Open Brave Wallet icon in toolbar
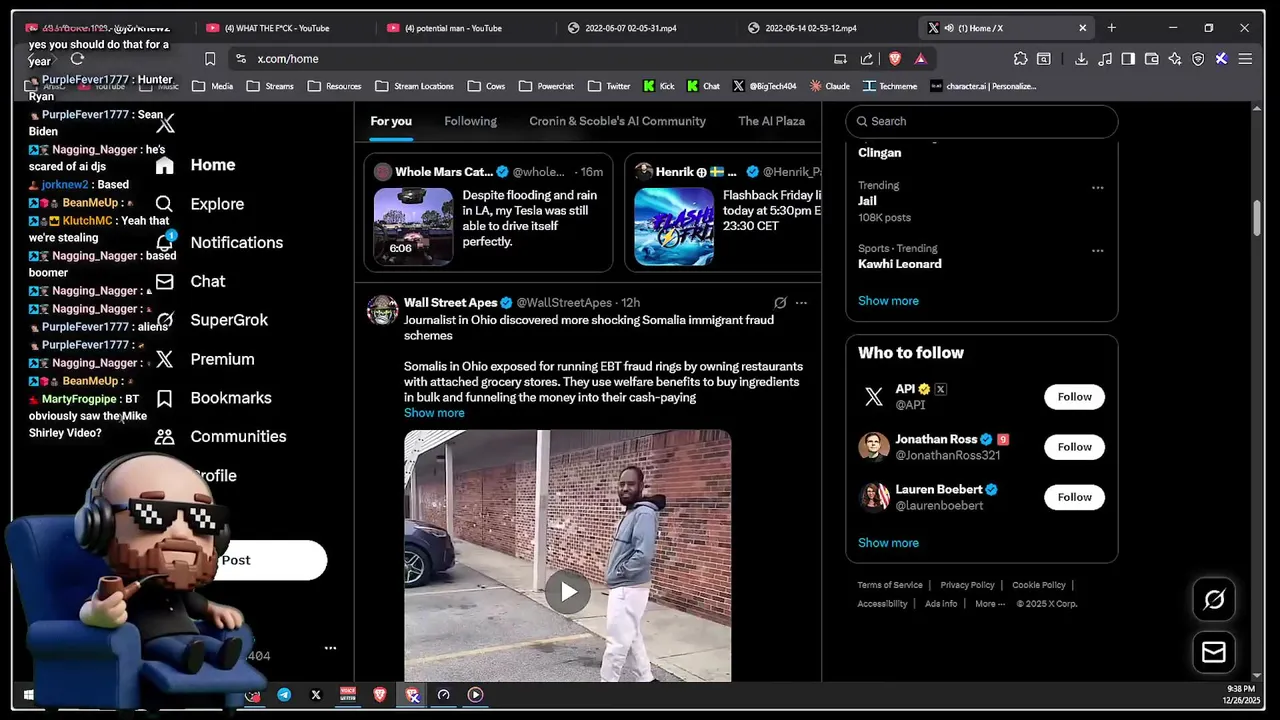 point(1151,59)
